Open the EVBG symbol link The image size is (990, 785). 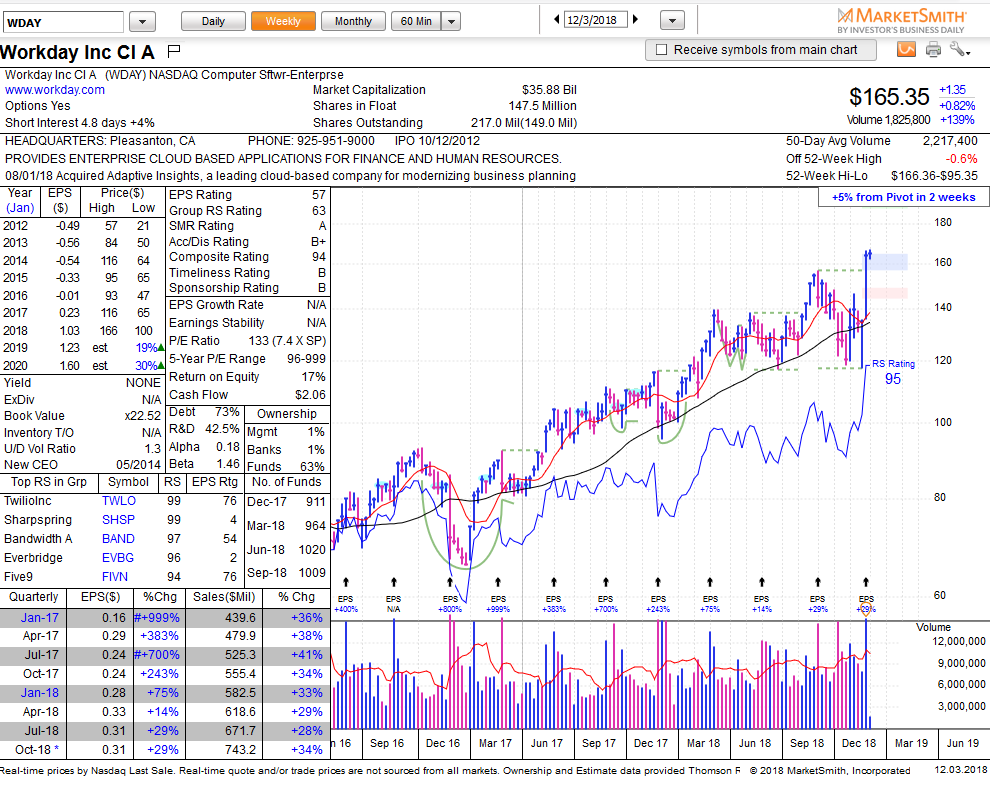(x=118, y=558)
